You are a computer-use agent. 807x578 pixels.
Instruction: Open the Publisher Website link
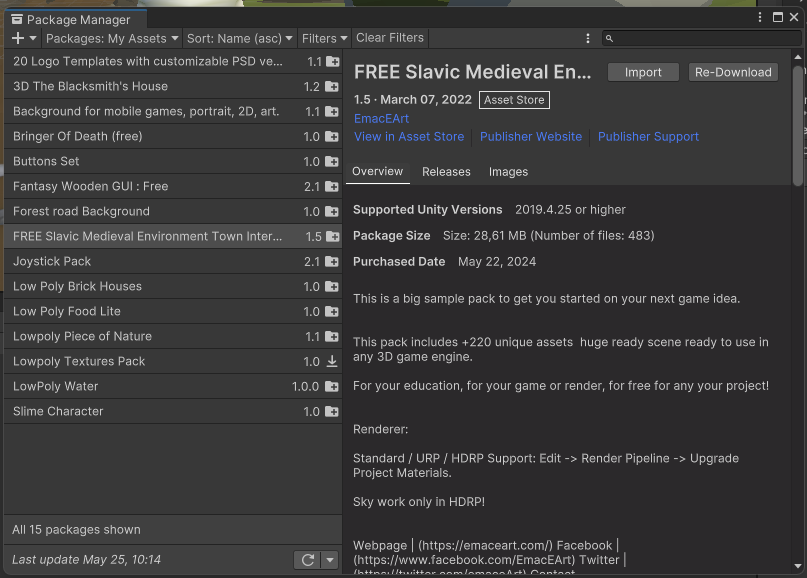[x=531, y=137]
